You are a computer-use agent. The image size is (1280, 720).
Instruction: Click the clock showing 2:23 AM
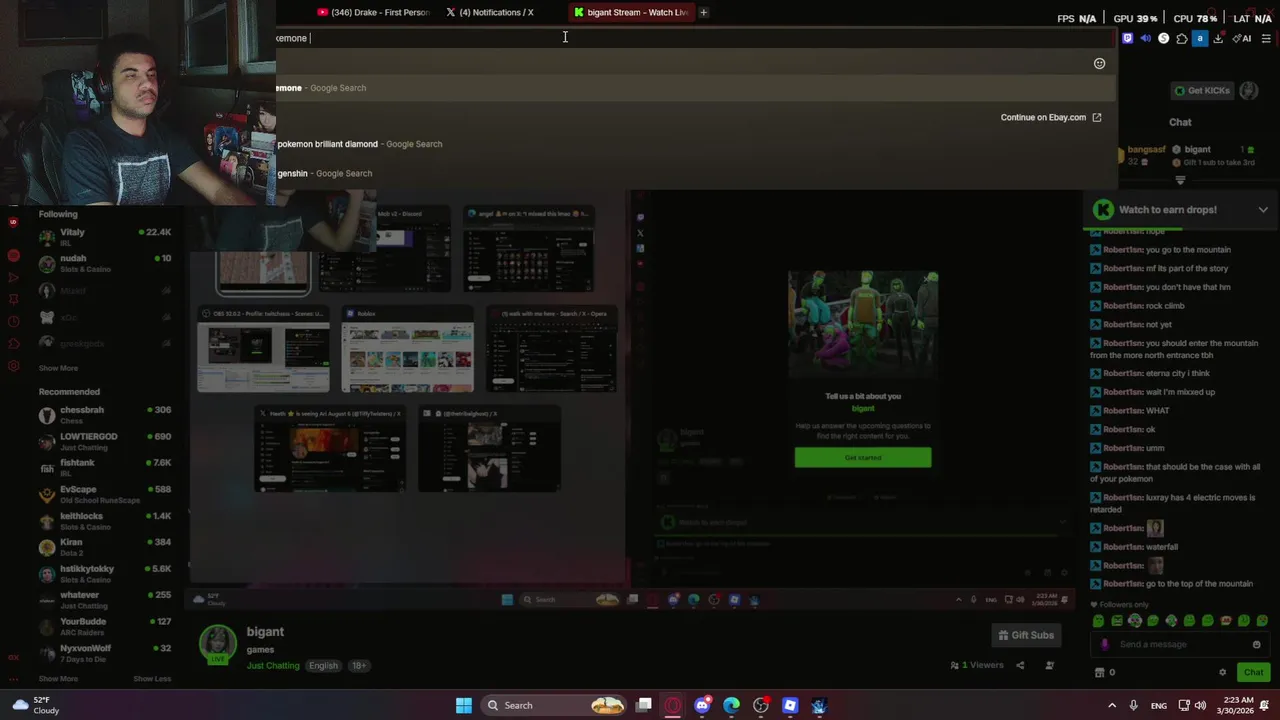1237,705
